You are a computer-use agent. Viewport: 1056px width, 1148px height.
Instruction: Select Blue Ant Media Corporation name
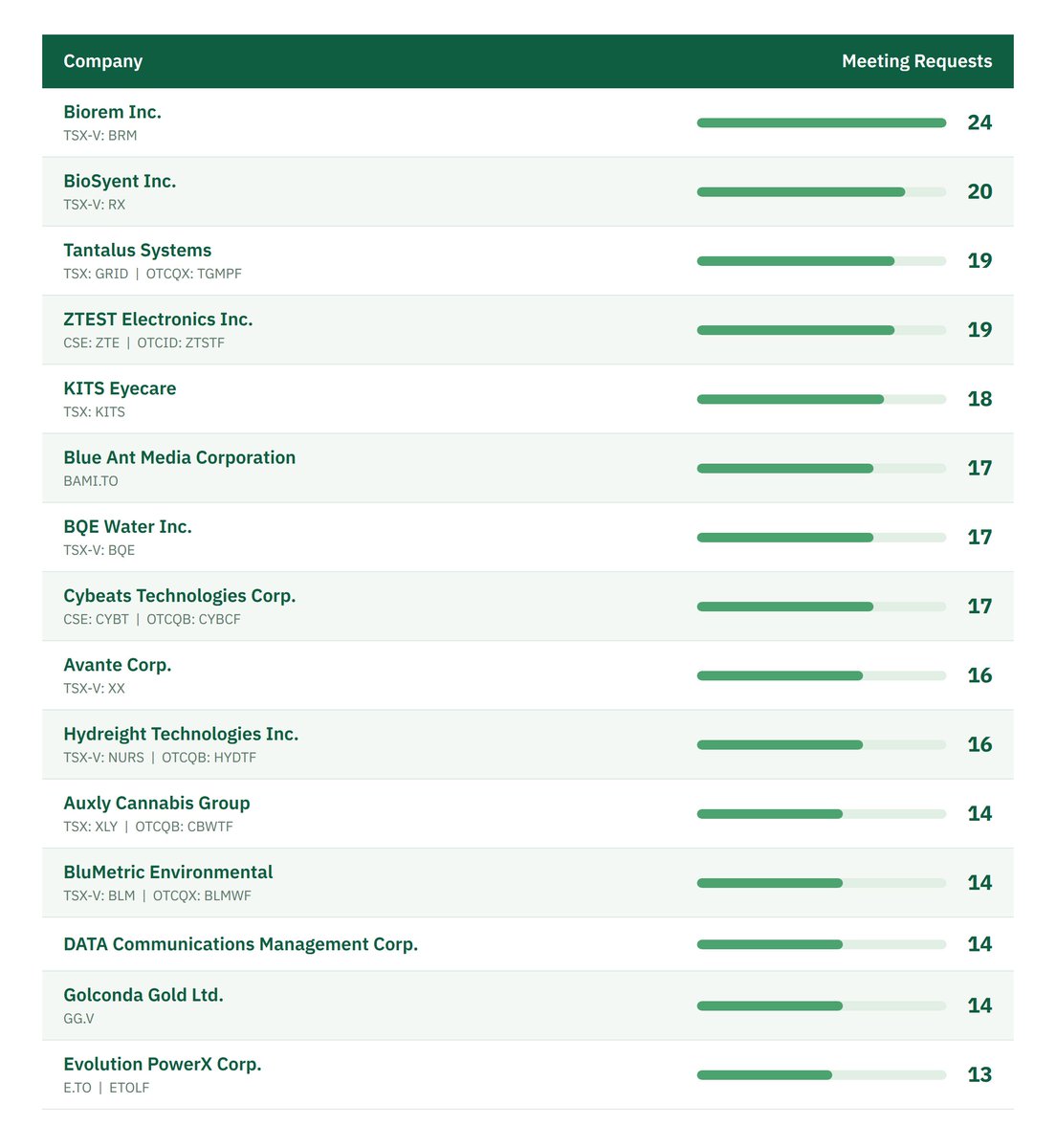pyautogui.click(x=179, y=457)
